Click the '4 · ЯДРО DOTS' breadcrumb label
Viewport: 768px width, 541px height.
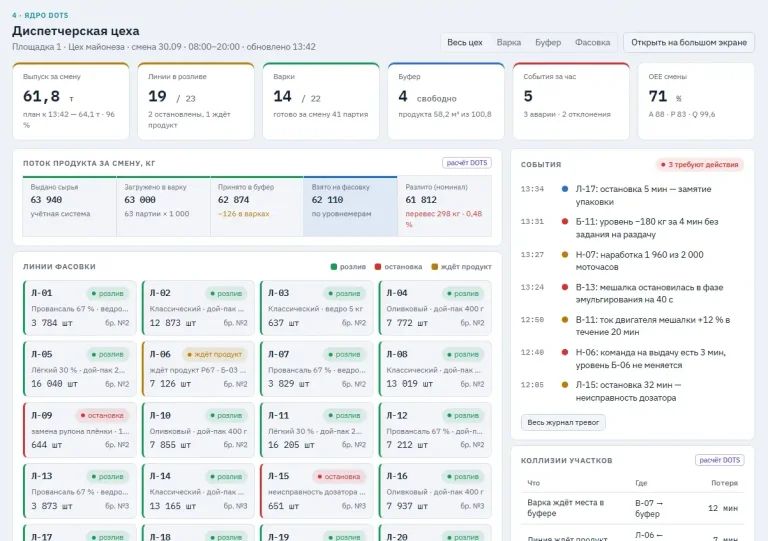[40, 15]
